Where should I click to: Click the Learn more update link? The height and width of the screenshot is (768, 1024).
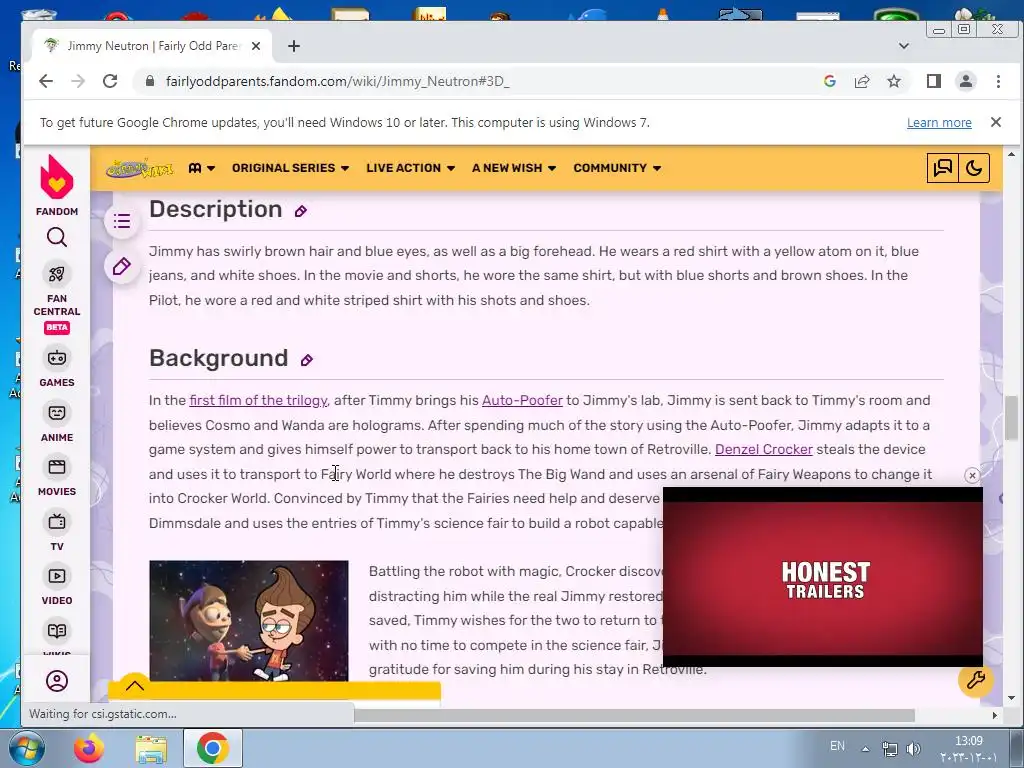click(939, 123)
